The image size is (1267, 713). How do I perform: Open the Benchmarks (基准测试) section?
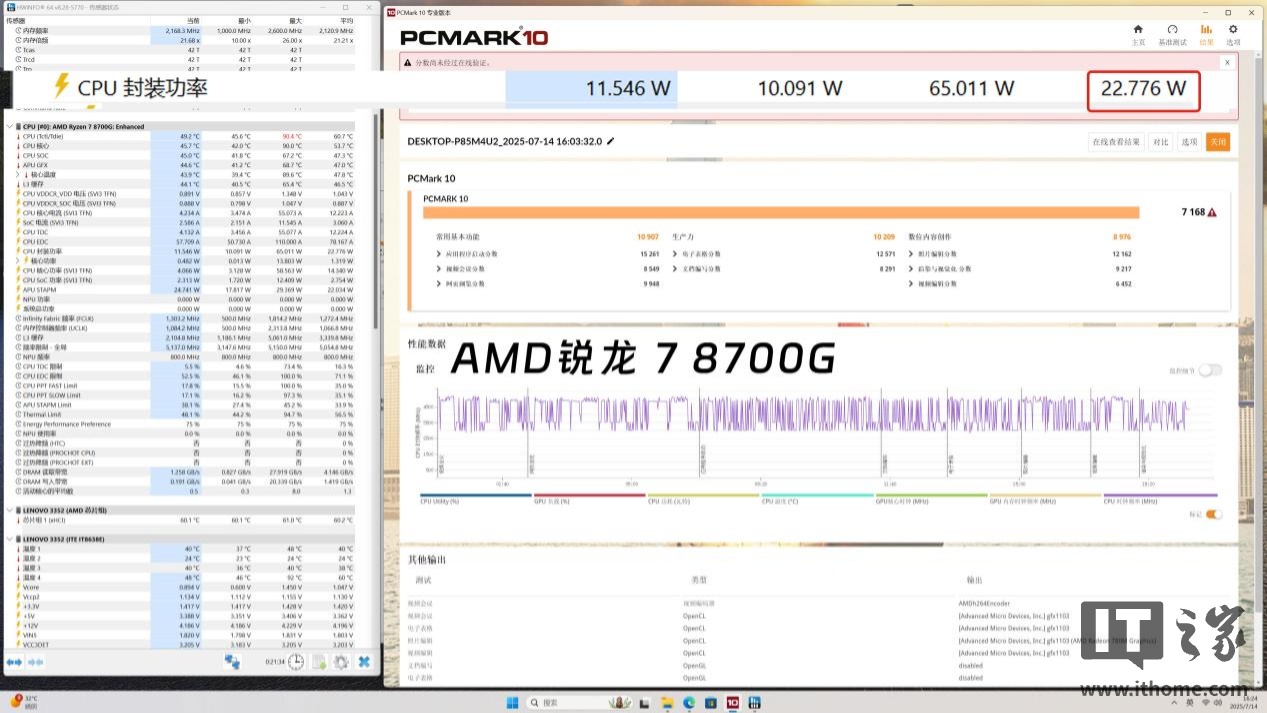[1172, 34]
